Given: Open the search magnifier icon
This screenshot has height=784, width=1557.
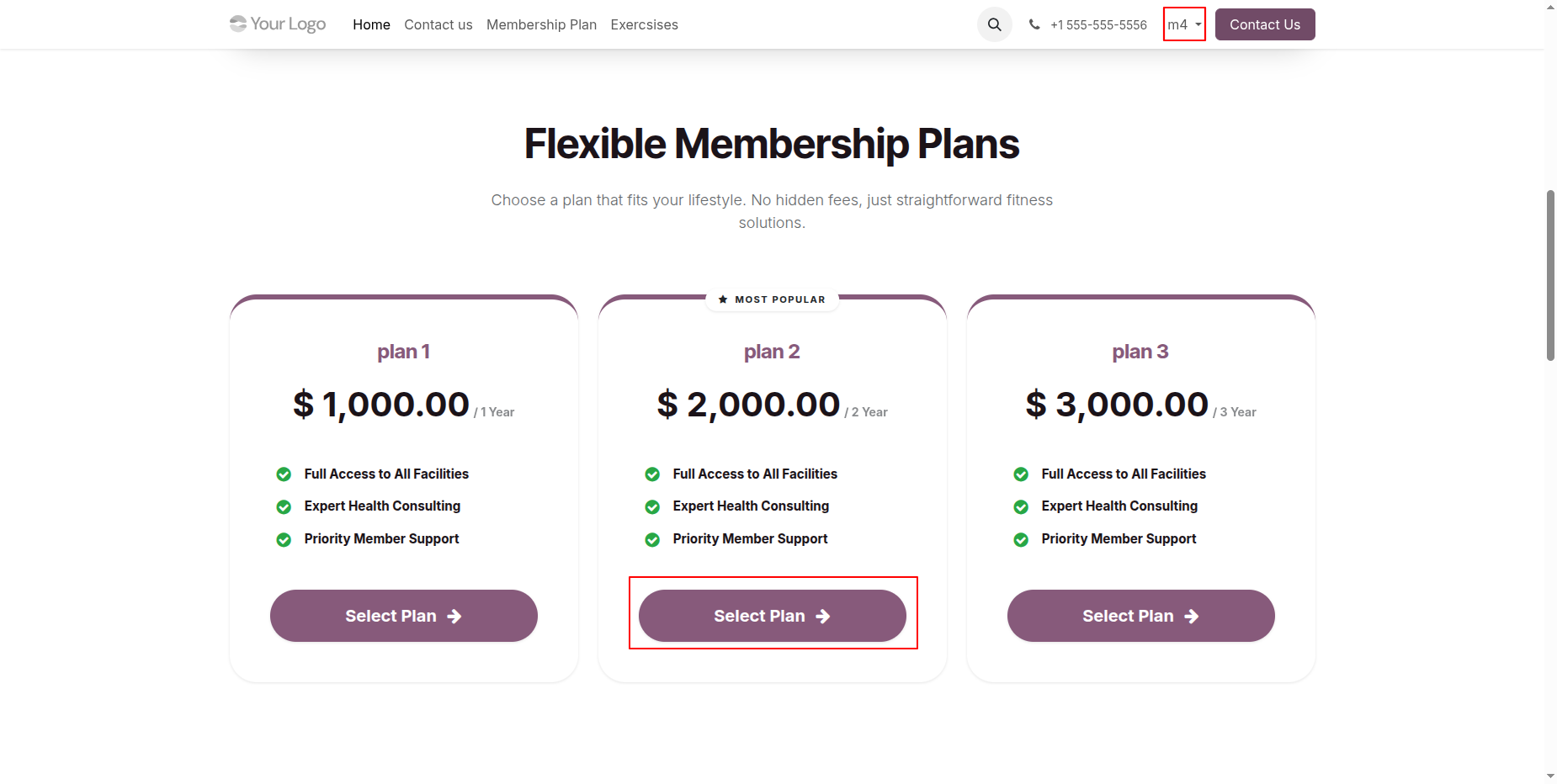Looking at the screenshot, I should pyautogui.click(x=994, y=24).
